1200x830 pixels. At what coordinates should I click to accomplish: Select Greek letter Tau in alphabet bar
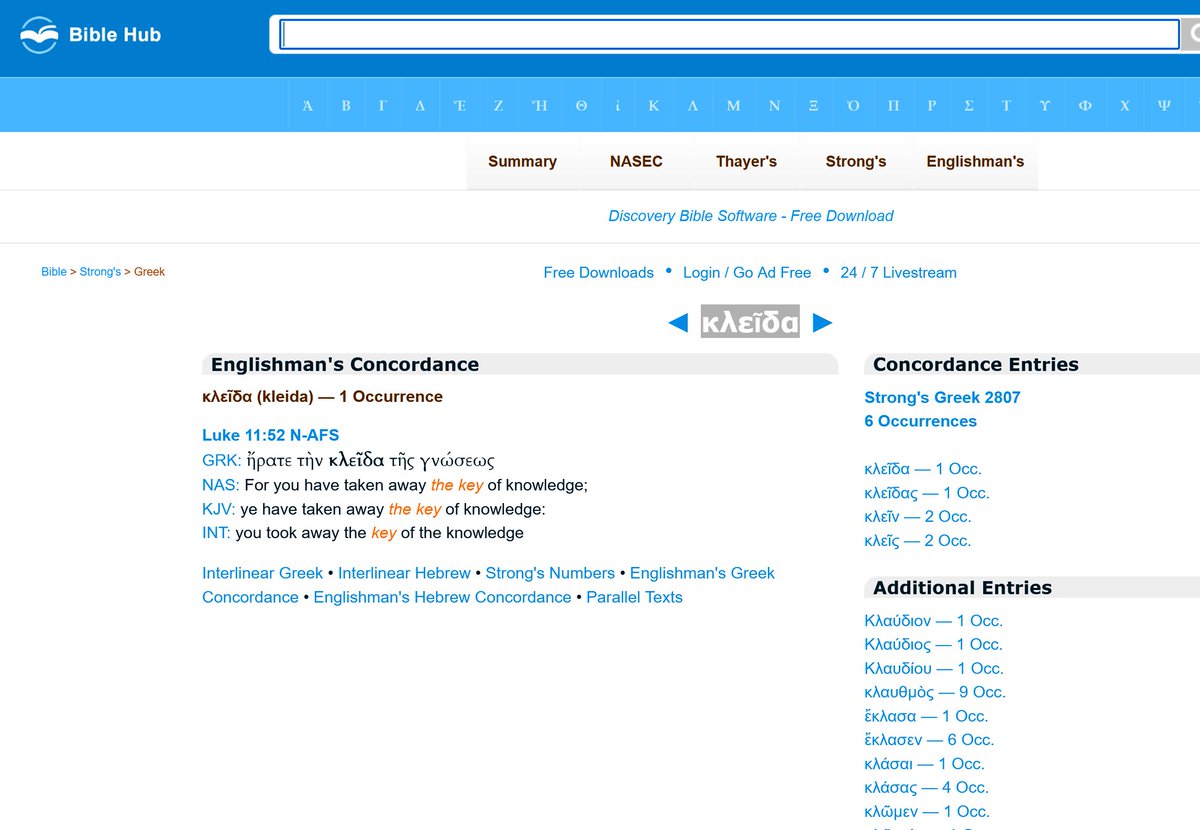click(1006, 105)
